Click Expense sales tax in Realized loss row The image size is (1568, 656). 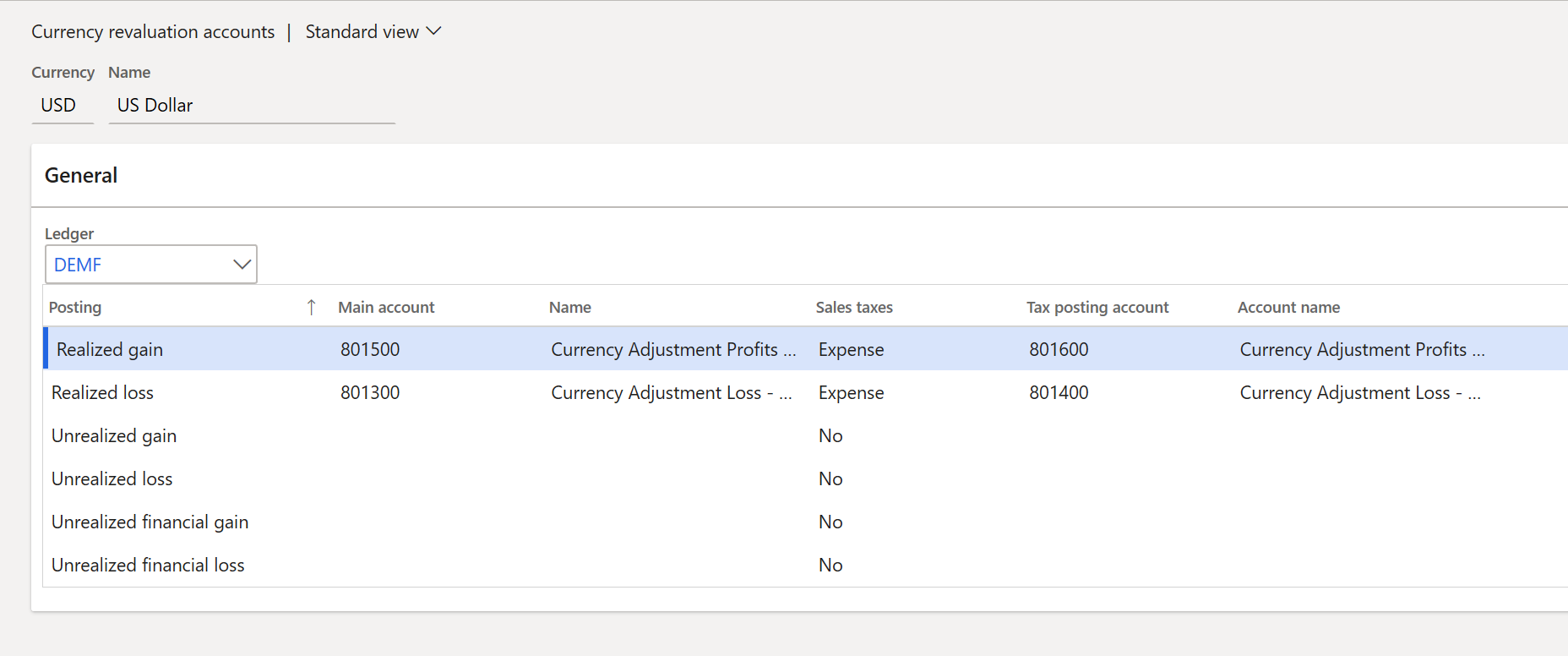pos(851,393)
